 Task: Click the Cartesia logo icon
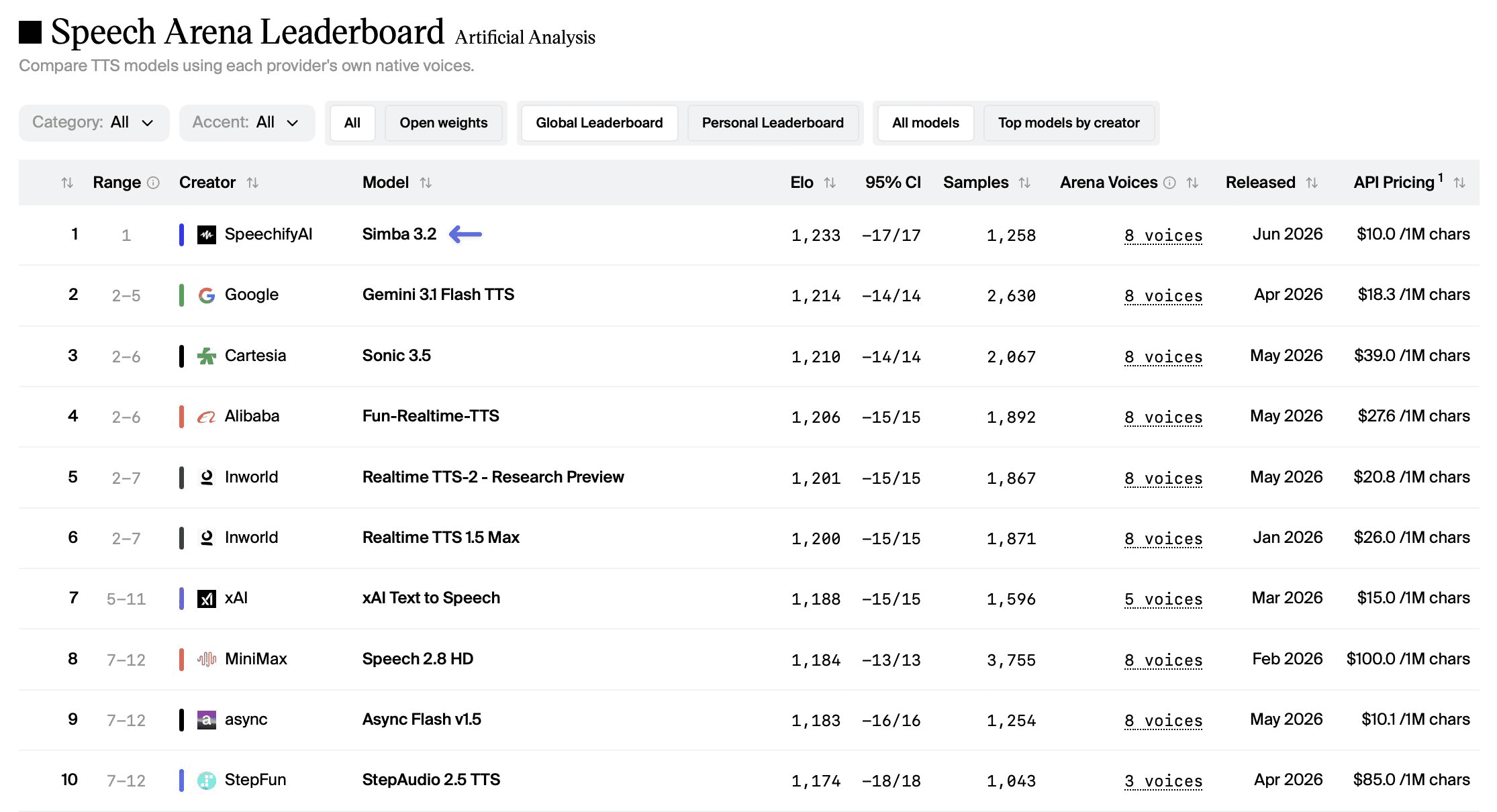207,356
